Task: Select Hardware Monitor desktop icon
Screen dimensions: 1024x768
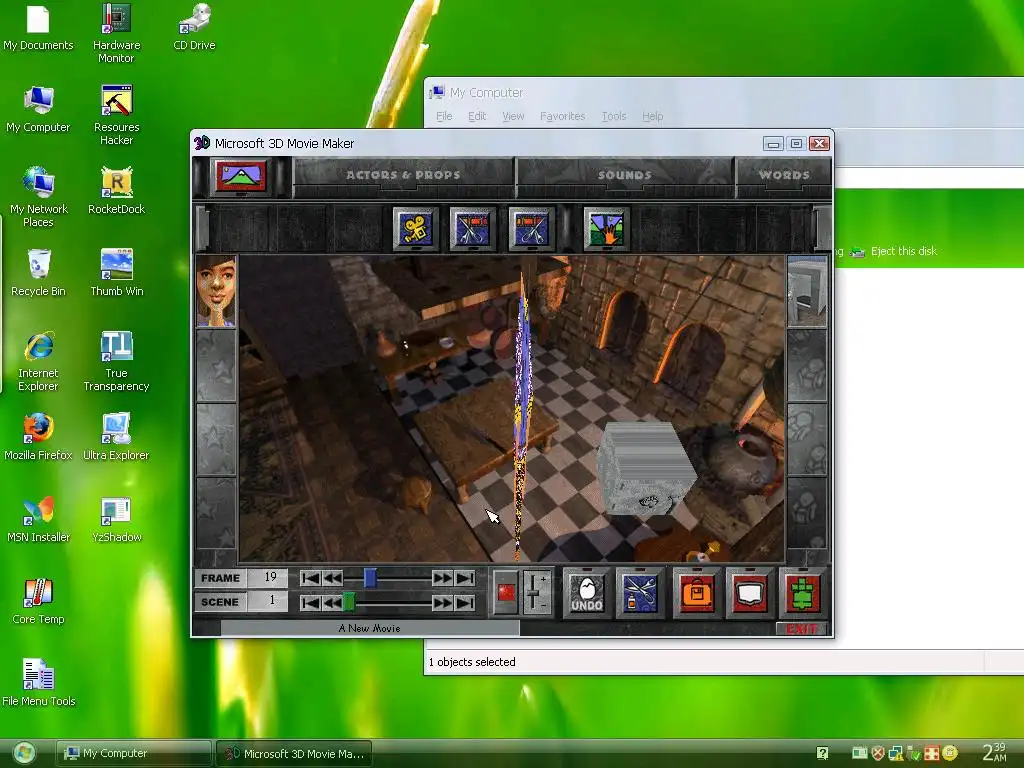Action: click(116, 34)
